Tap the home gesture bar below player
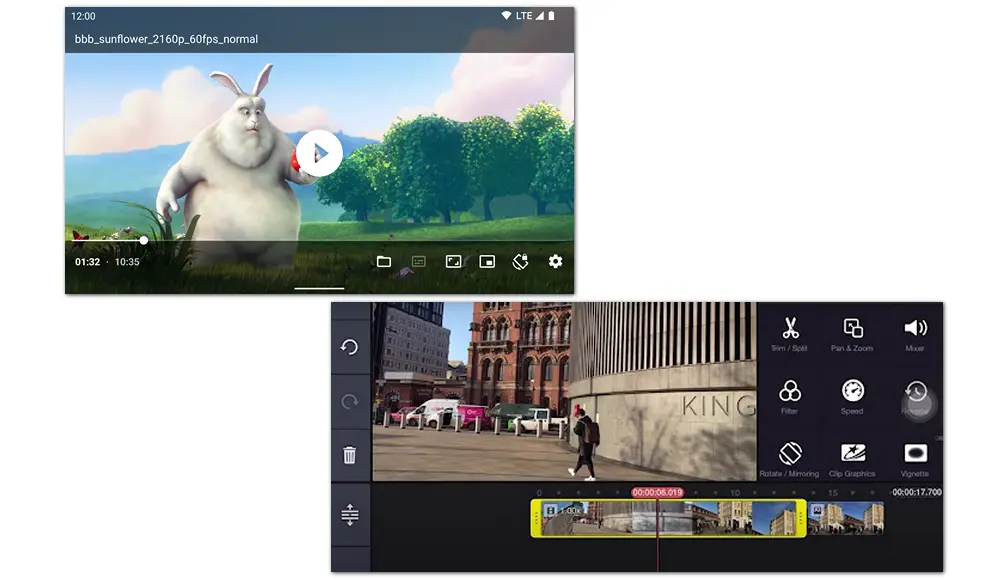 319,288
